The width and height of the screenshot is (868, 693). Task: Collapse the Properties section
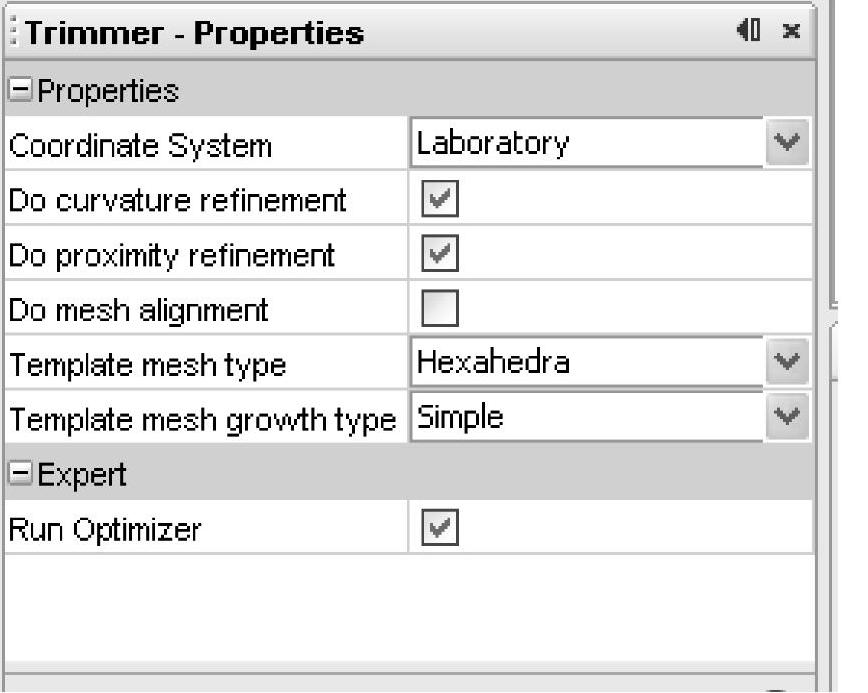click(x=20, y=89)
